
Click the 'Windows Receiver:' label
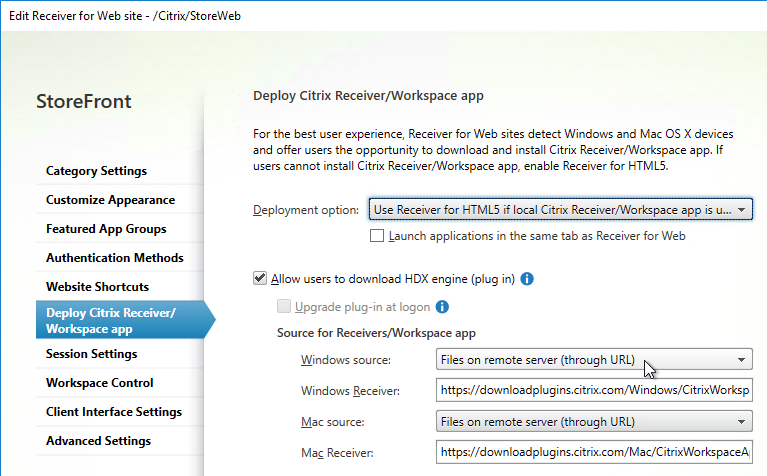click(x=350, y=391)
